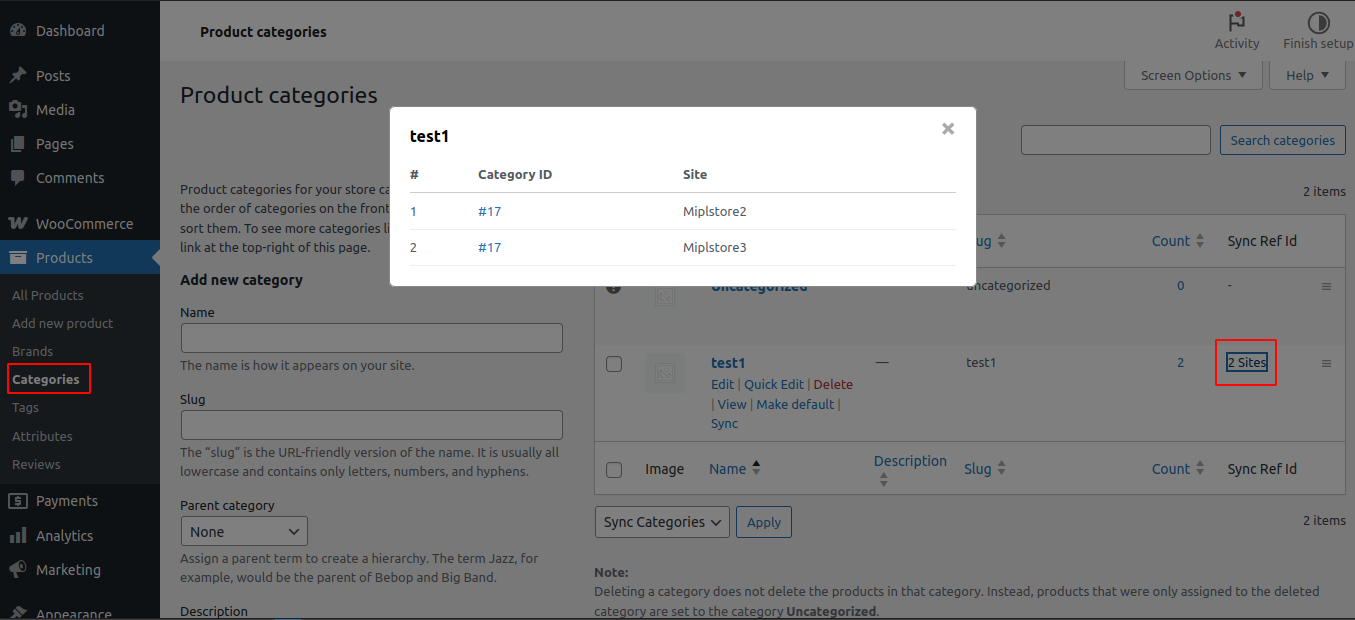Expand the Screen Options panel
The image size is (1355, 620).
pos(1193,75)
